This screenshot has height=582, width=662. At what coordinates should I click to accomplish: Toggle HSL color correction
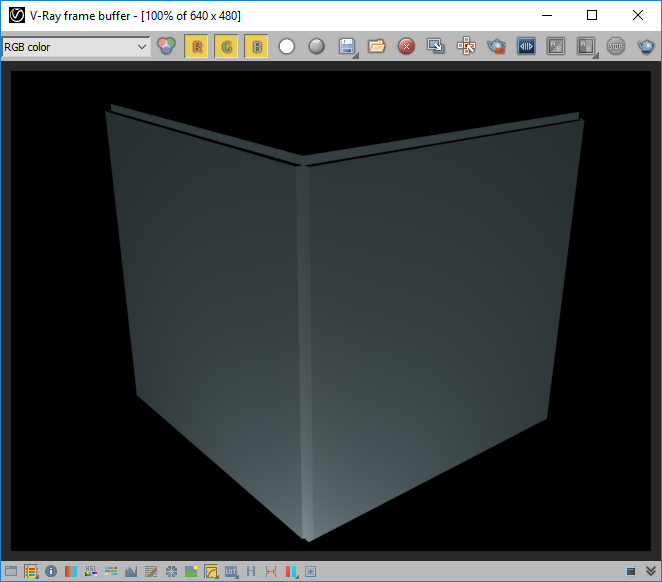pyautogui.click(x=91, y=571)
